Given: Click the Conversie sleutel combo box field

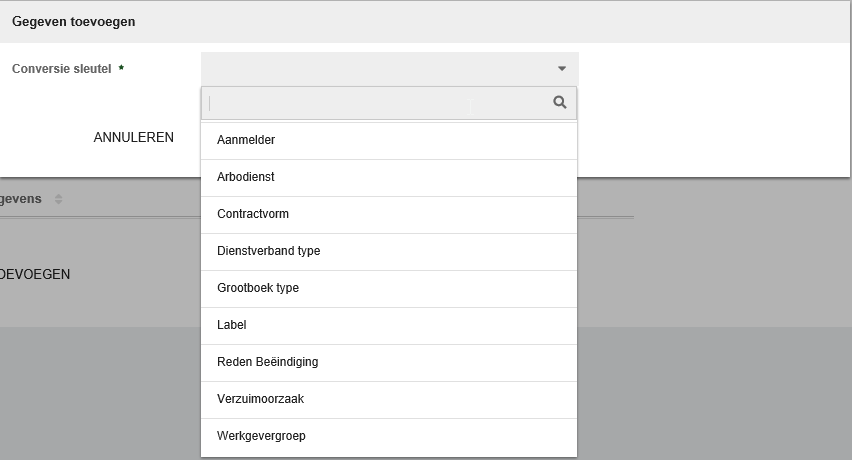Looking at the screenshot, I should coord(380,69).
